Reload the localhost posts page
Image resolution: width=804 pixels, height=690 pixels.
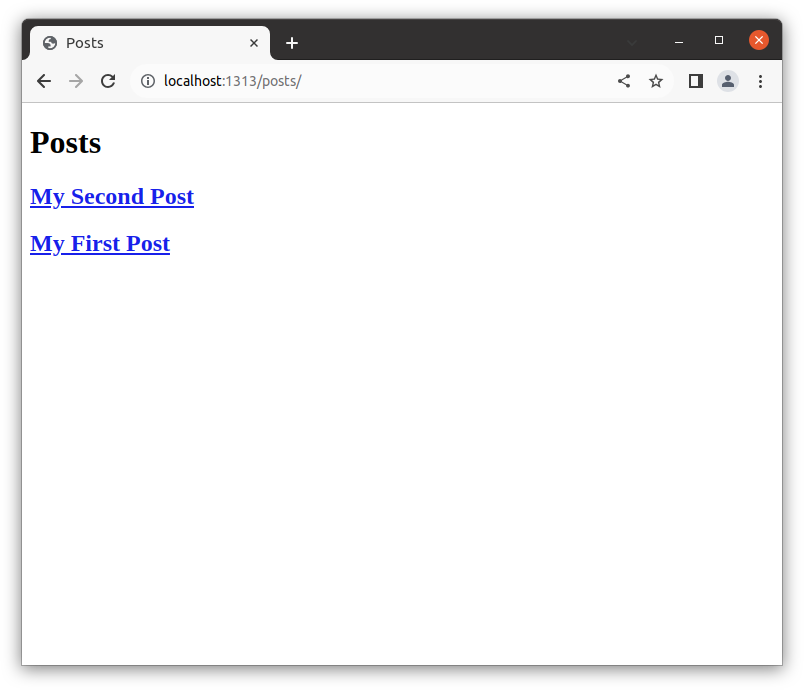pyautogui.click(x=108, y=81)
